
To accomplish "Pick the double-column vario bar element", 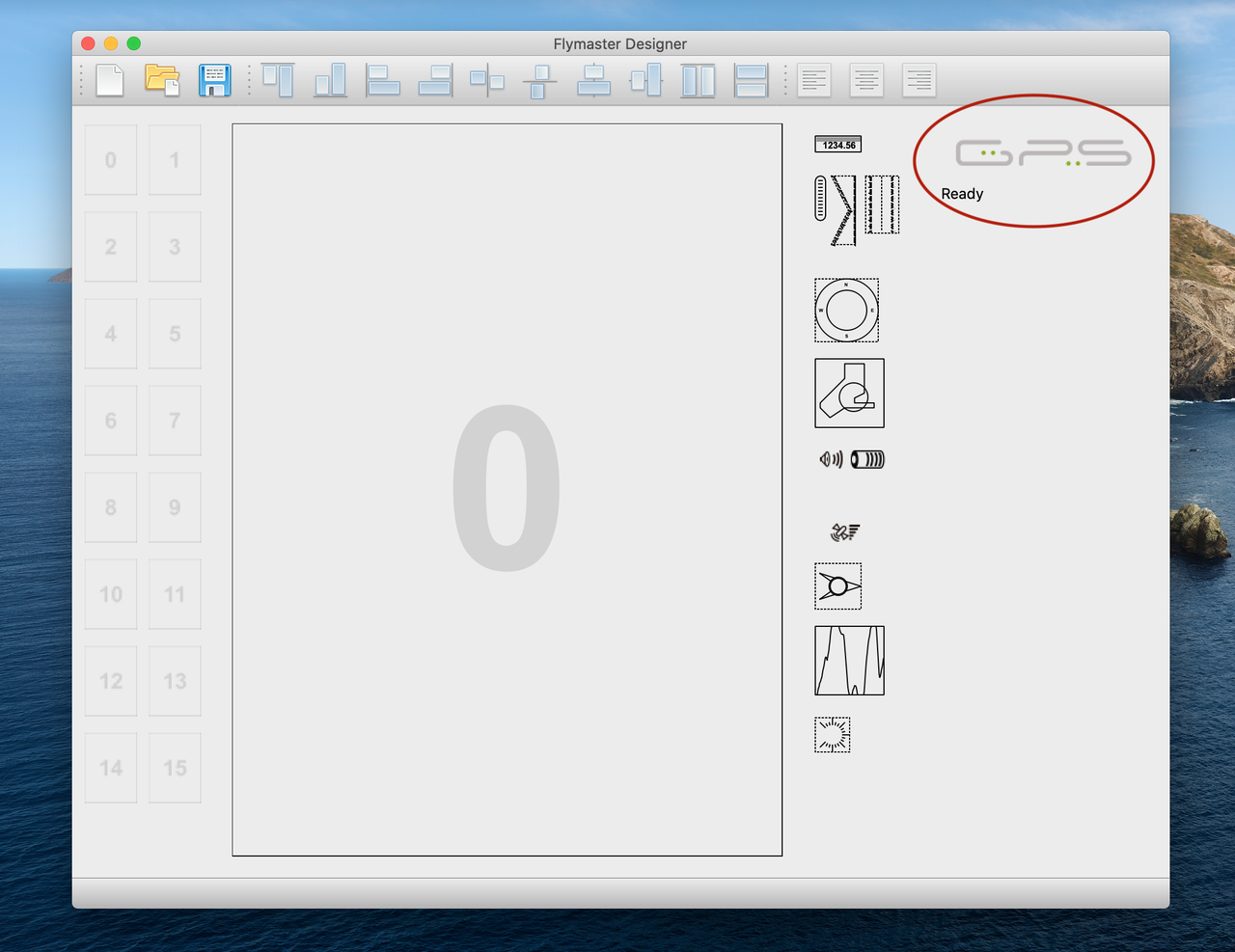I will coord(882,204).
